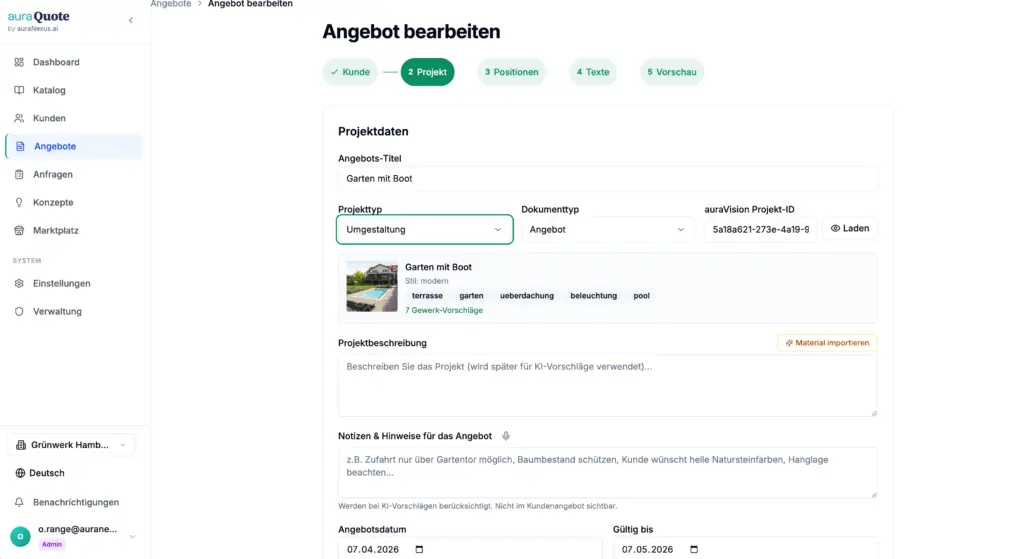The height and width of the screenshot is (559, 1024).
Task: Click the Benachrichtigungen bell icon
Action: point(19,502)
